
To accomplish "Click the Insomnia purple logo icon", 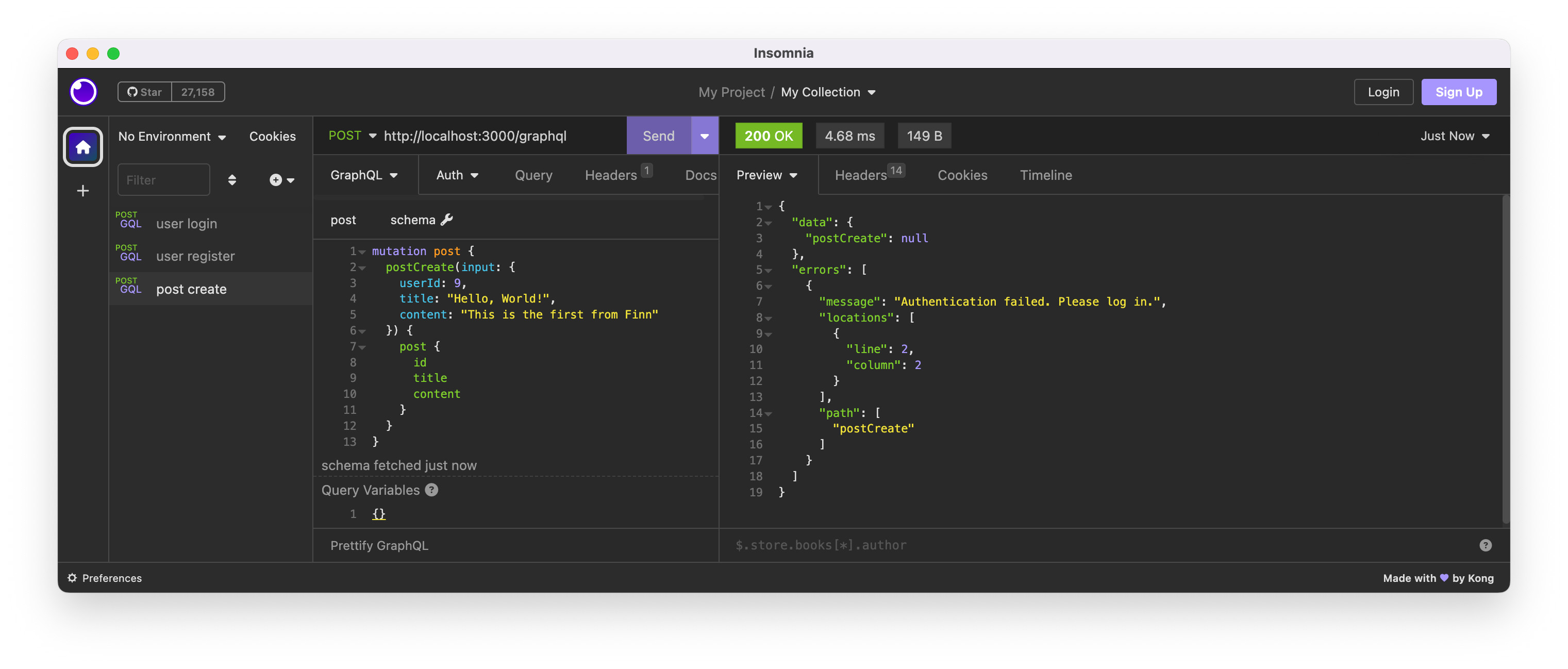I will pos(84,92).
